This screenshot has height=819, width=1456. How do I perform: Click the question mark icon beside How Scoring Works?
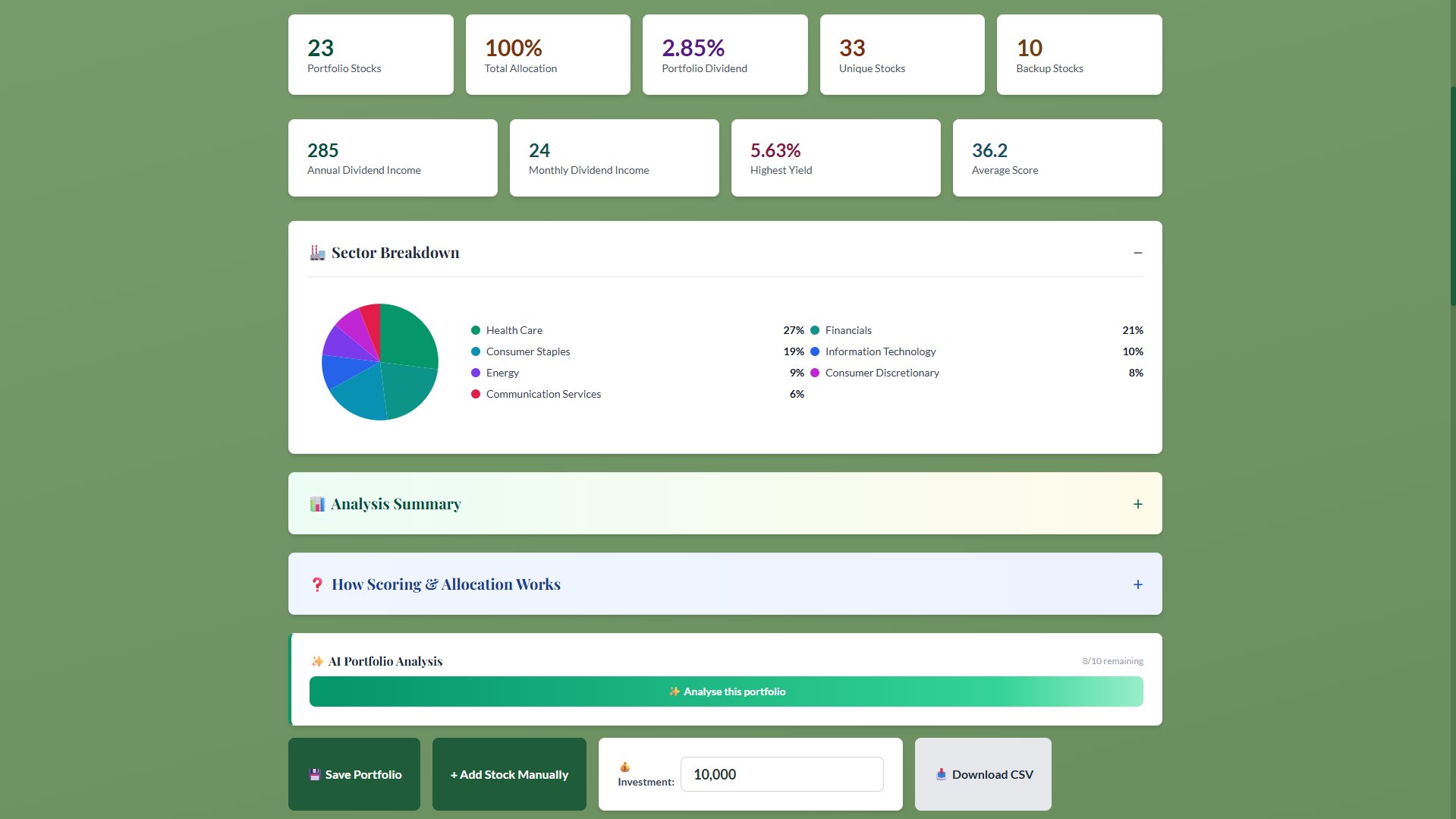pyautogui.click(x=316, y=584)
